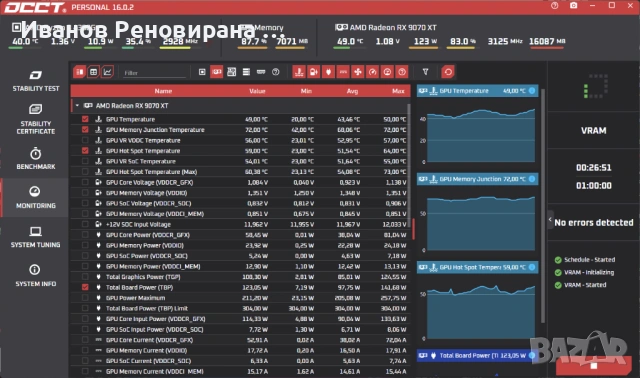The image size is (640, 378).
Task: Reset min/max values with refresh button
Action: pos(448,72)
